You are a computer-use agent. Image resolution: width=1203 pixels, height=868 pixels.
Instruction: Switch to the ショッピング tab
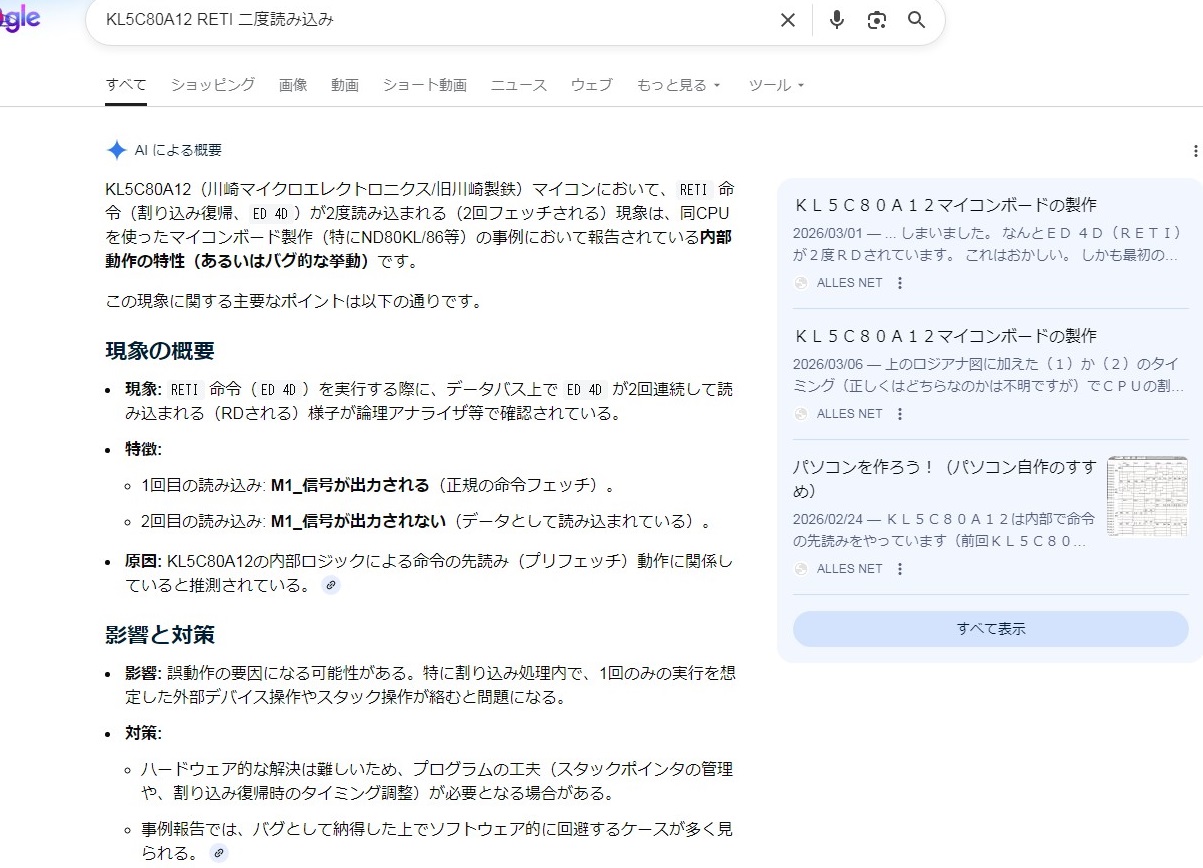tap(212, 86)
